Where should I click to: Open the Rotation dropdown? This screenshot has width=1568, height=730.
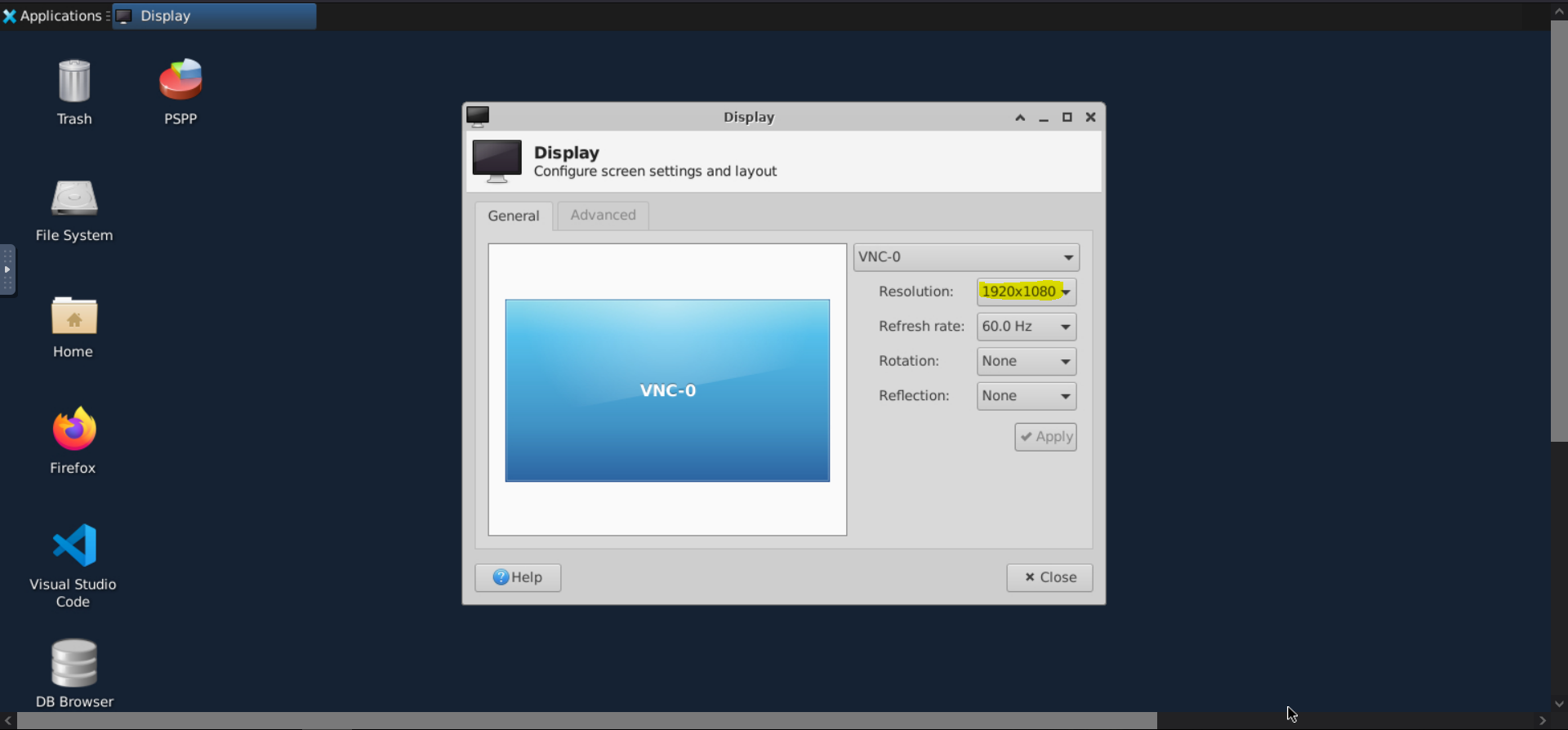click(1027, 361)
